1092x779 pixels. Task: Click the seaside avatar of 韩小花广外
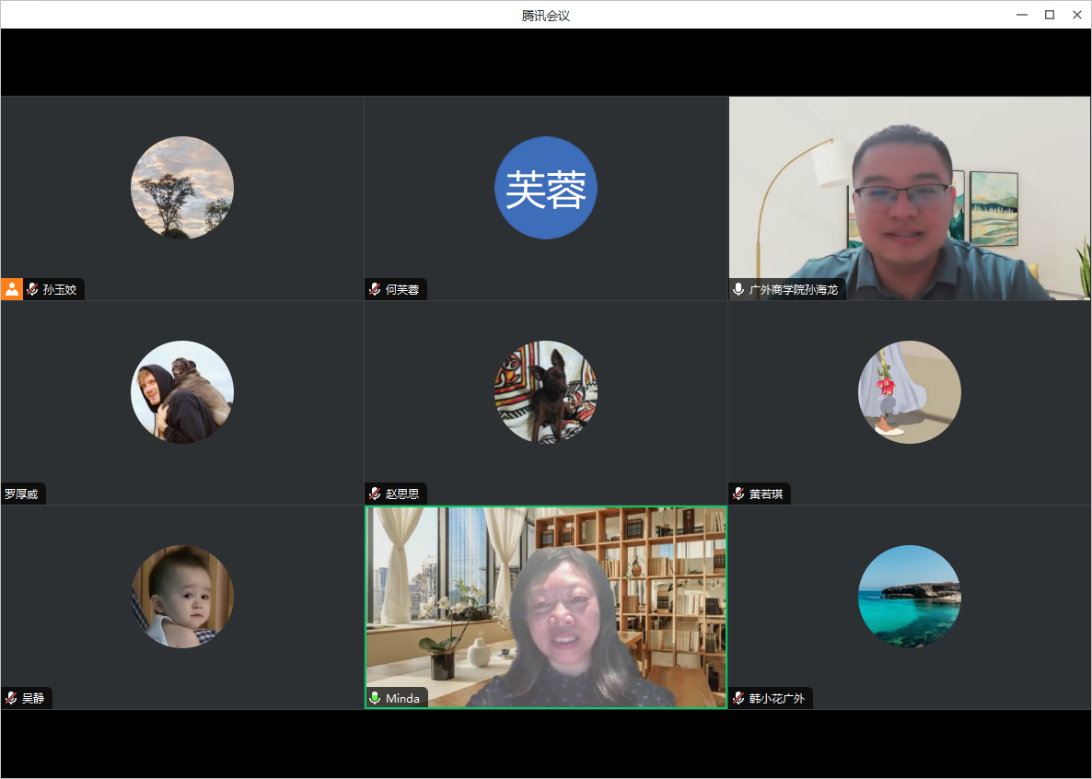coord(909,596)
